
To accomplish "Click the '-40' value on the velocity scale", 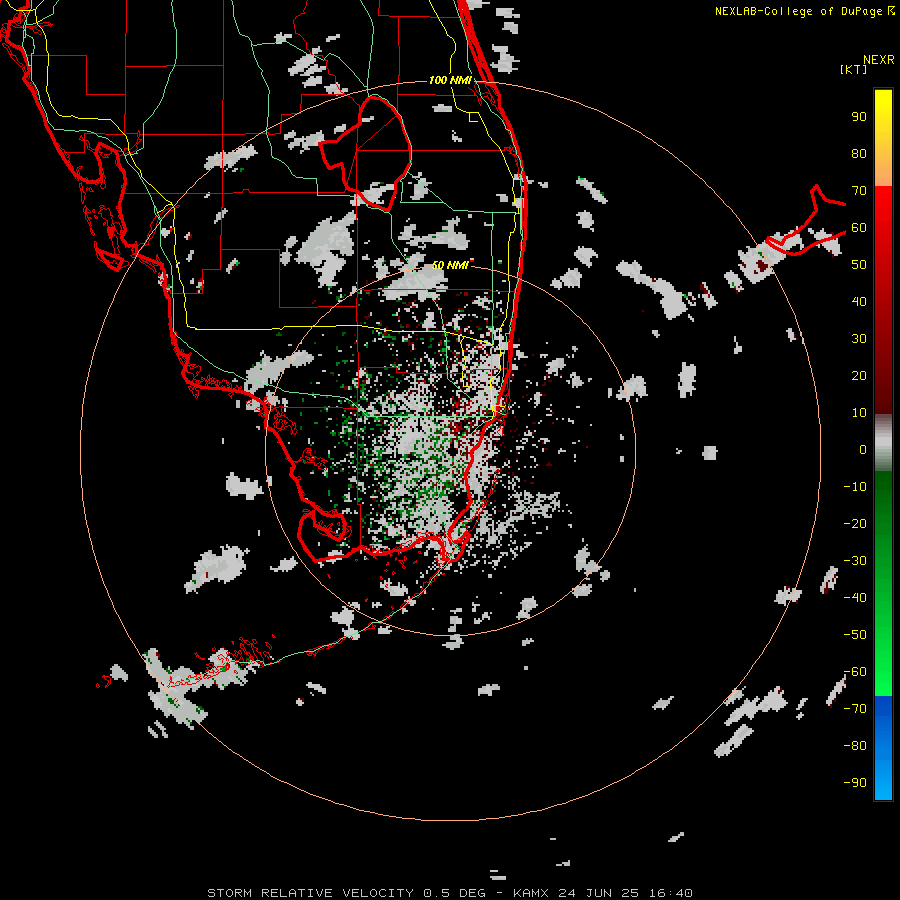I will [855, 598].
